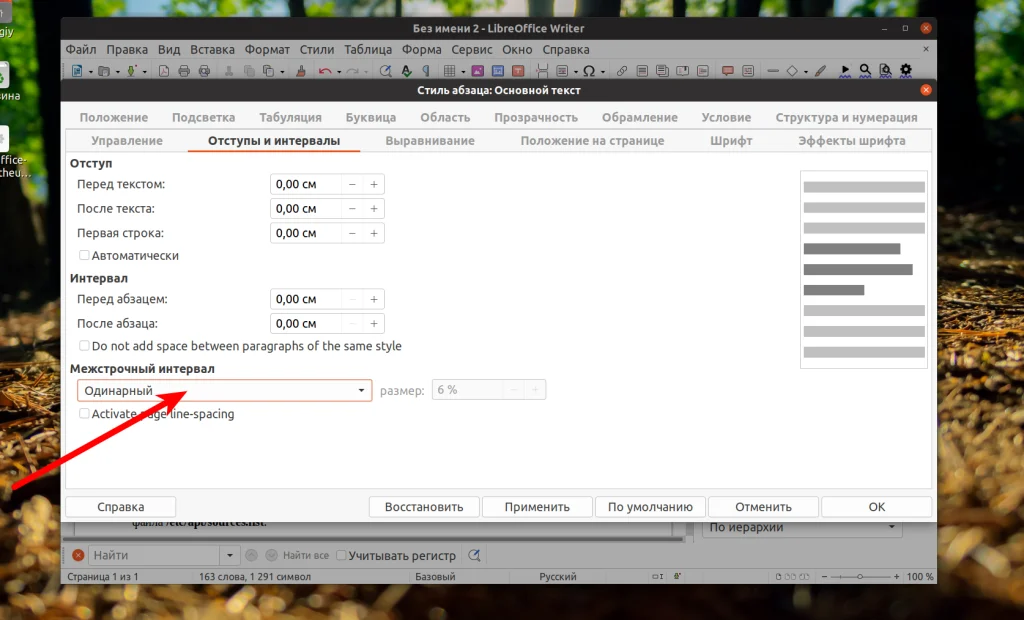
Task: Increase Перед текстом indent with plus button
Action: tap(374, 184)
